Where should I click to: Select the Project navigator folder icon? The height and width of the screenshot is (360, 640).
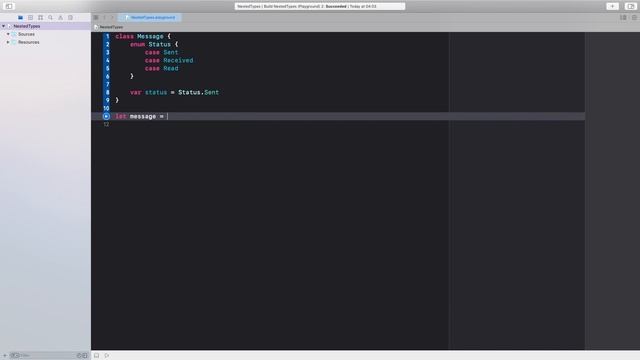tap(20, 18)
